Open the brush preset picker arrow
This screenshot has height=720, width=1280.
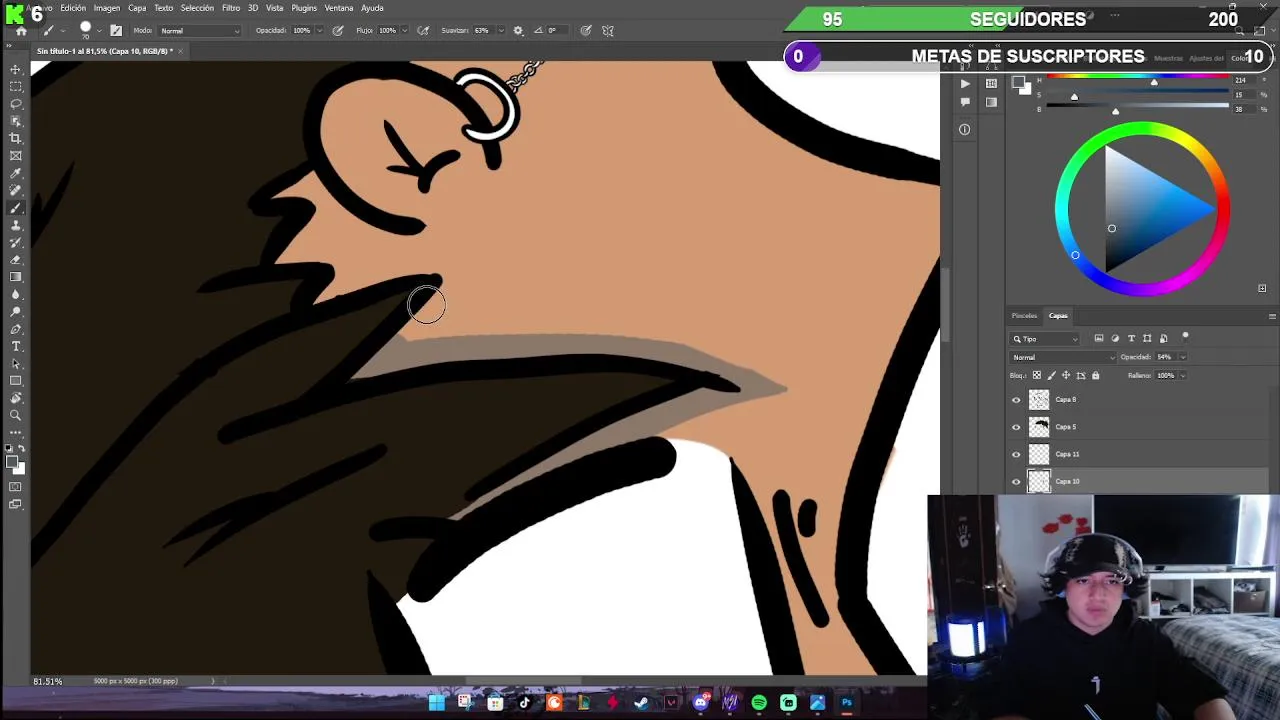point(100,30)
